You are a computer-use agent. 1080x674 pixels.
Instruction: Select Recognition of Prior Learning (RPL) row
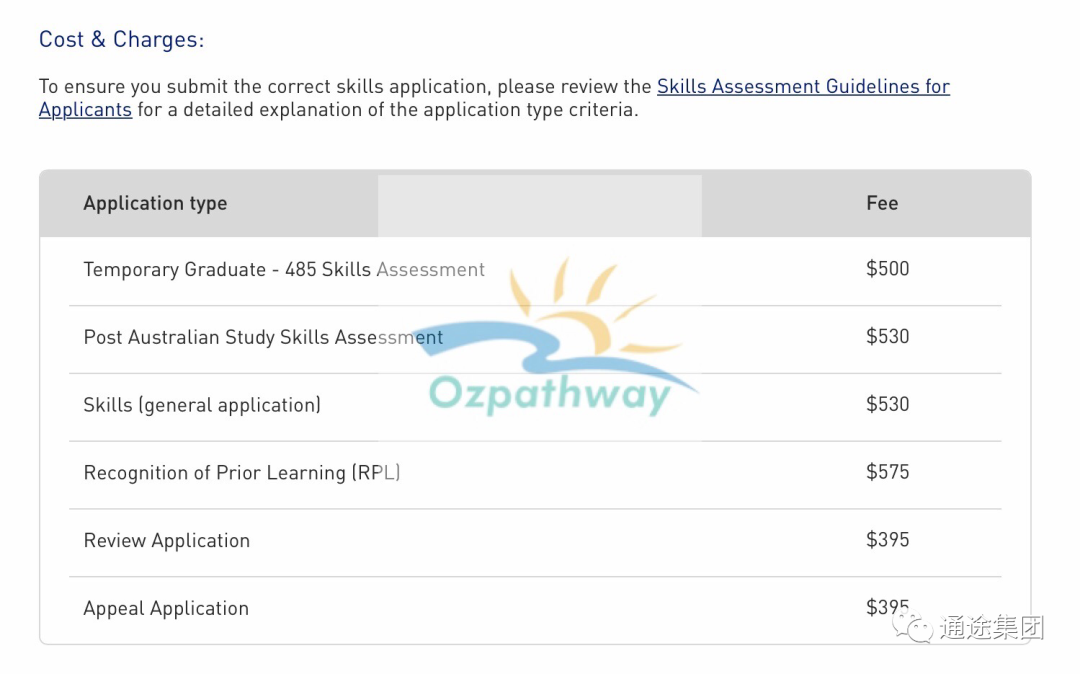(535, 474)
